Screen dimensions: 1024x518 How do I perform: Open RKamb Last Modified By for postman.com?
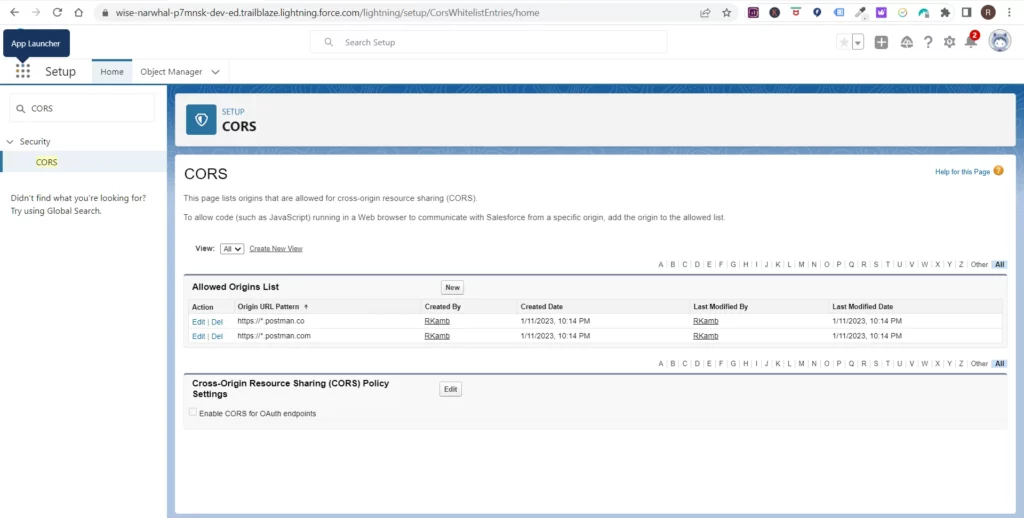coord(705,336)
